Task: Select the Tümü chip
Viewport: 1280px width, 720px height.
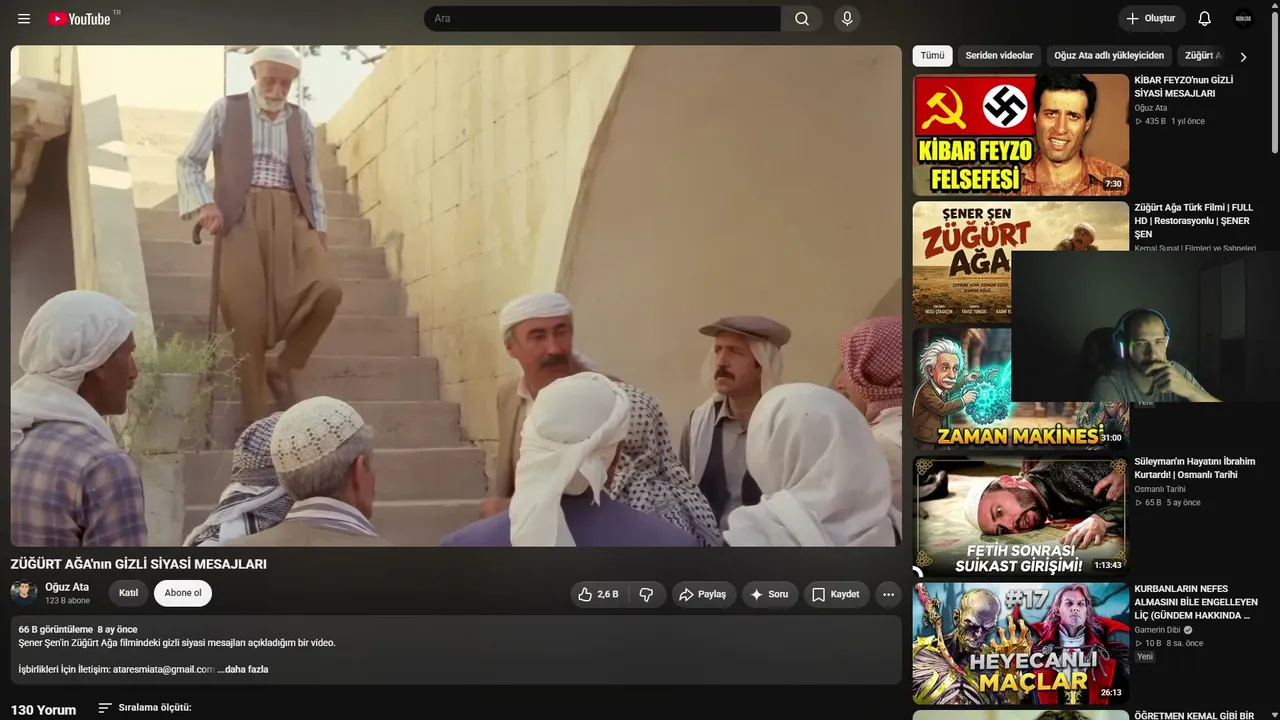Action: (932, 56)
